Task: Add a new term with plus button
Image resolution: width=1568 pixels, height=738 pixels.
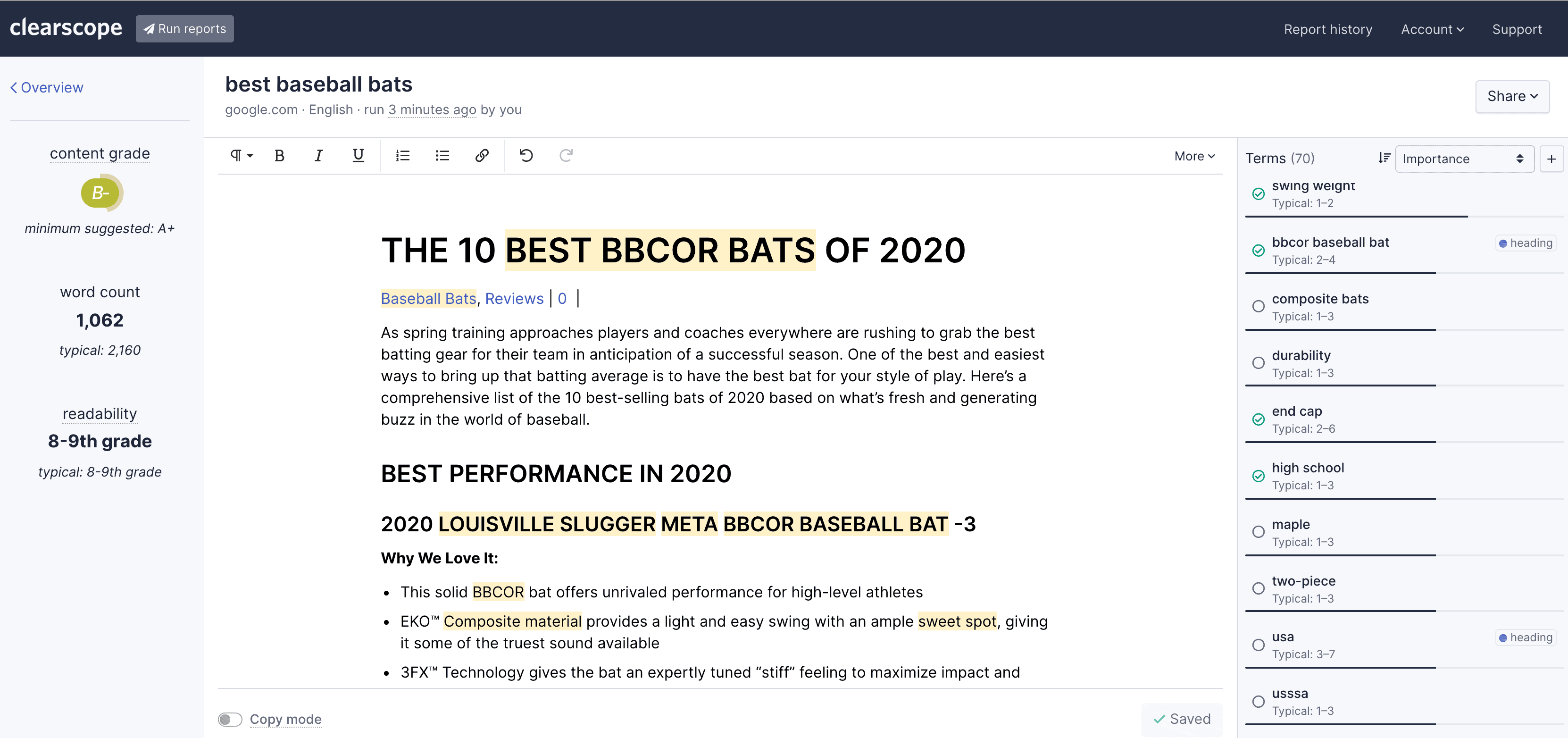Action: coord(1551,159)
